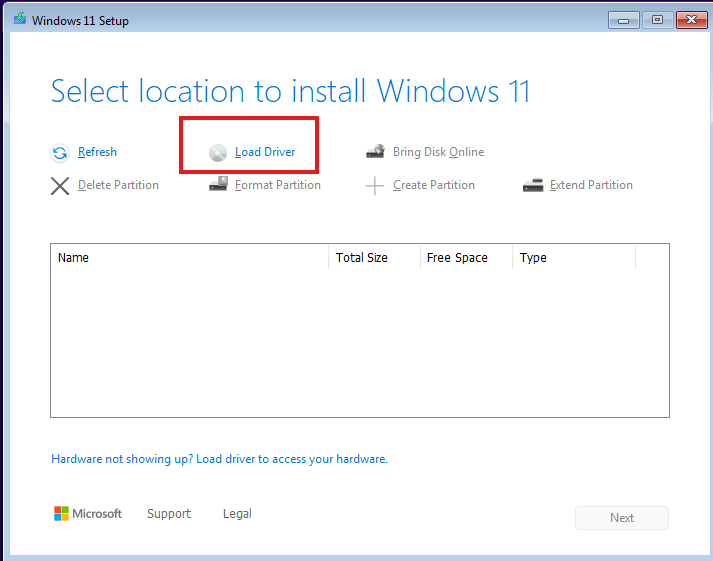Click the Load Driver disc icon
Image resolution: width=713 pixels, height=561 pixels.
pyautogui.click(x=218, y=153)
